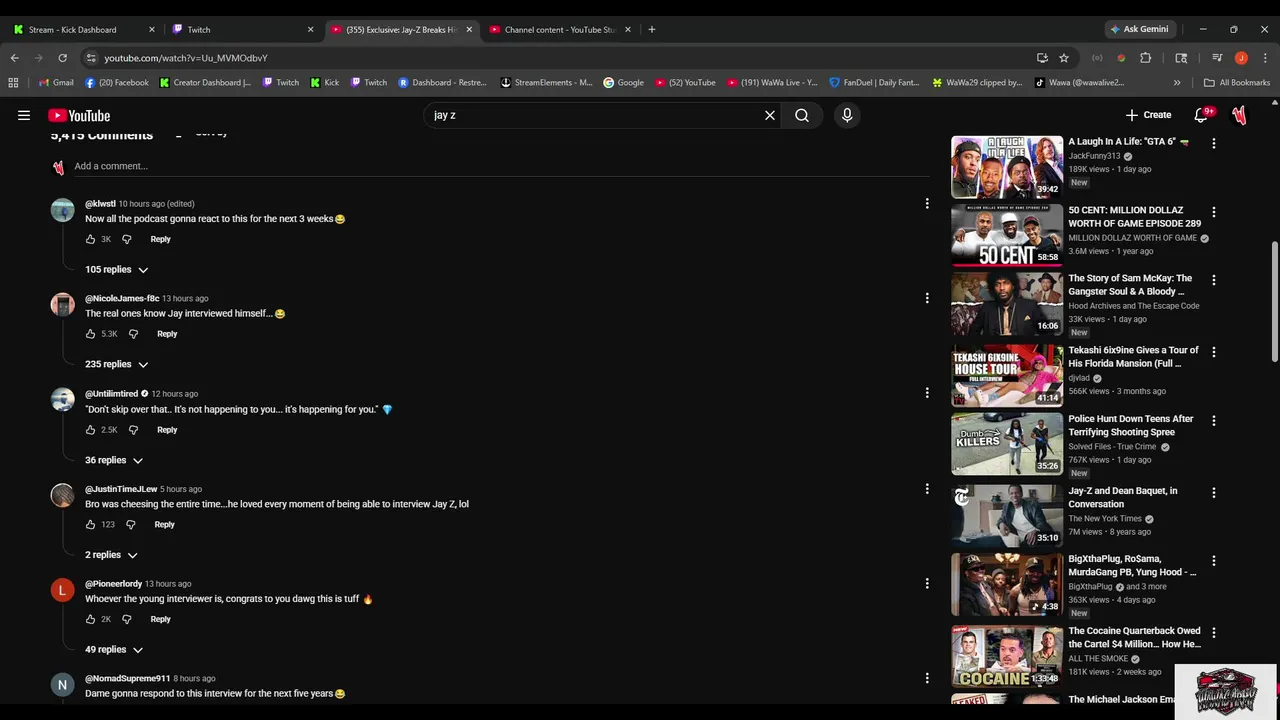Open action menu for @NicoleJames-f8c comment

[x=927, y=298]
